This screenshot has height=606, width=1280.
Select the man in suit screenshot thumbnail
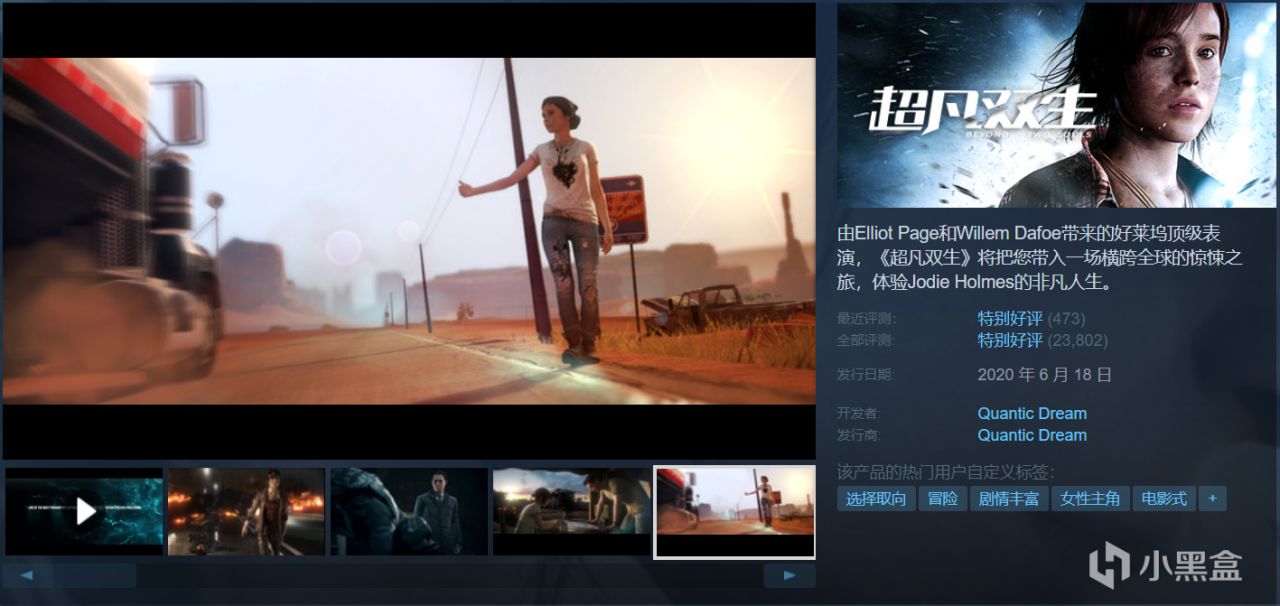(409, 511)
